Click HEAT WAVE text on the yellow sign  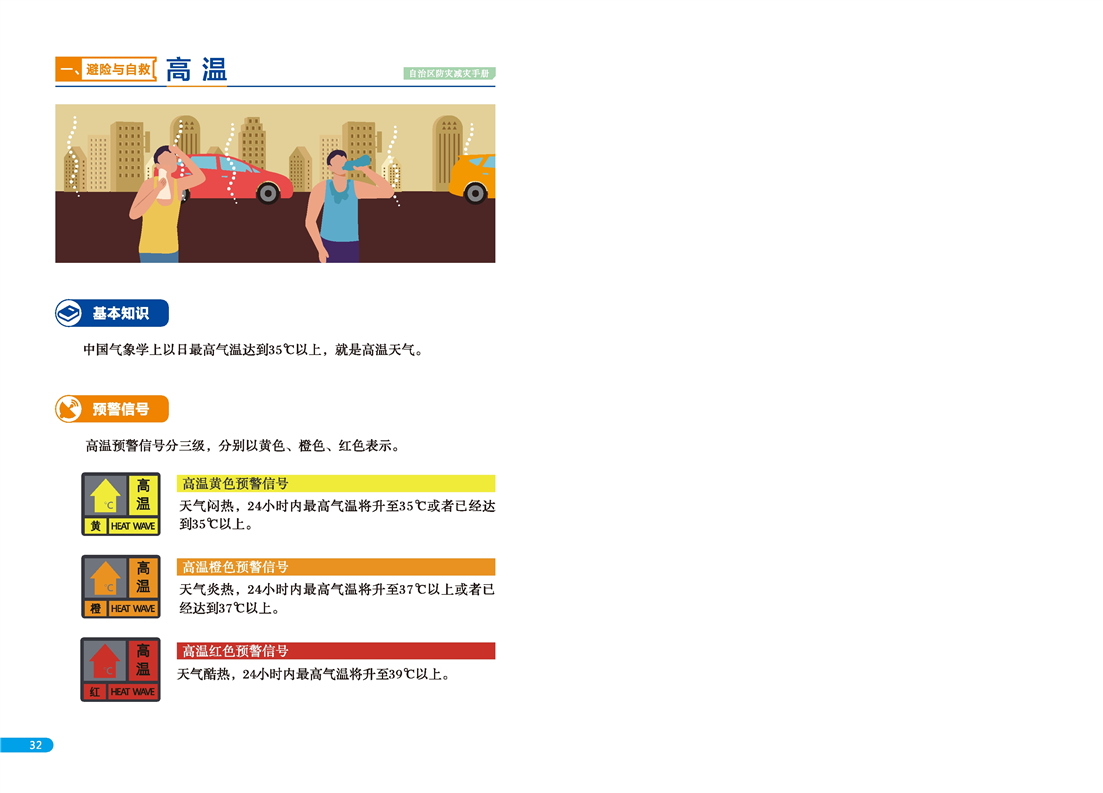[x=133, y=526]
